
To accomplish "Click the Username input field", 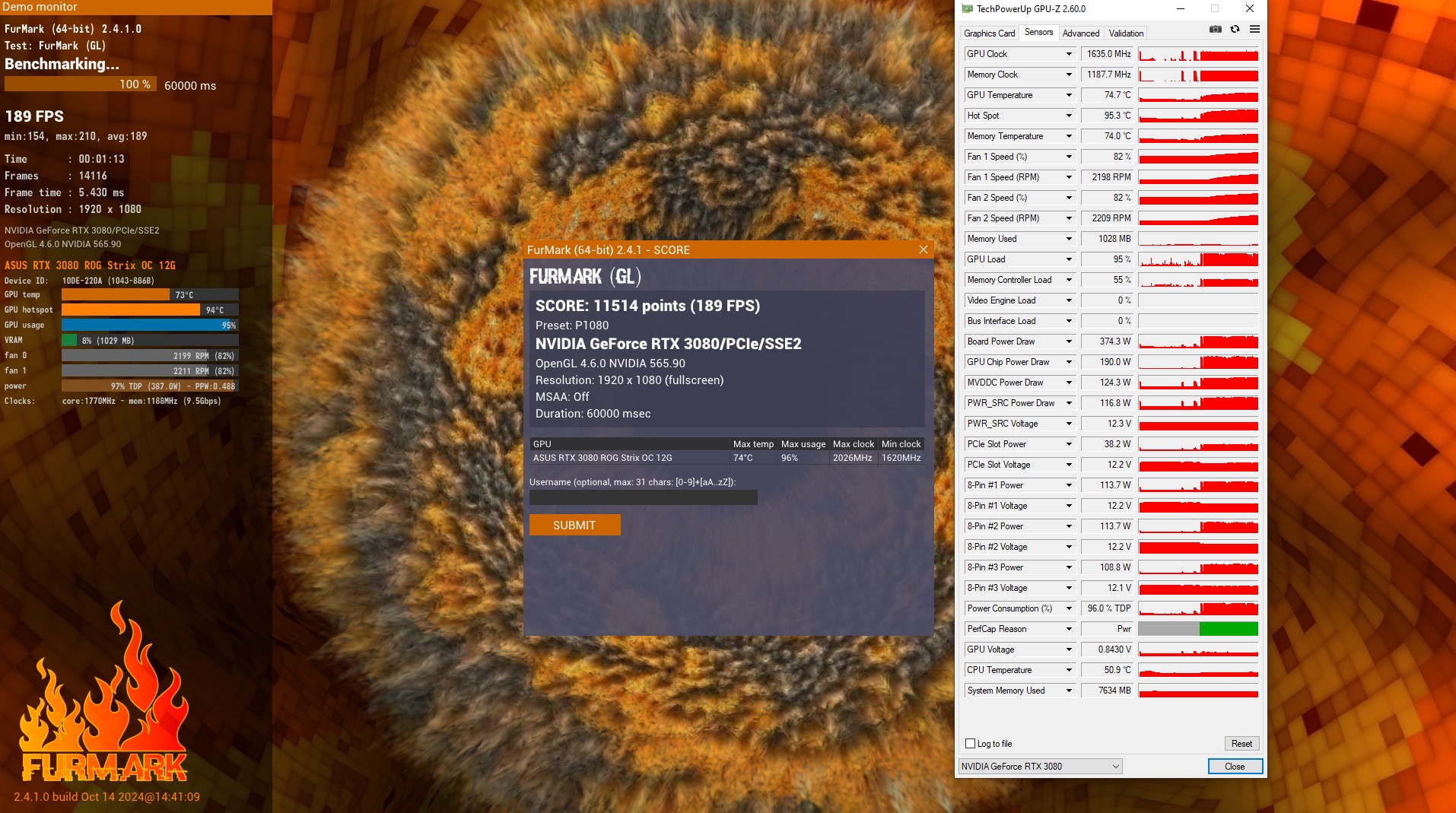I will (x=643, y=497).
